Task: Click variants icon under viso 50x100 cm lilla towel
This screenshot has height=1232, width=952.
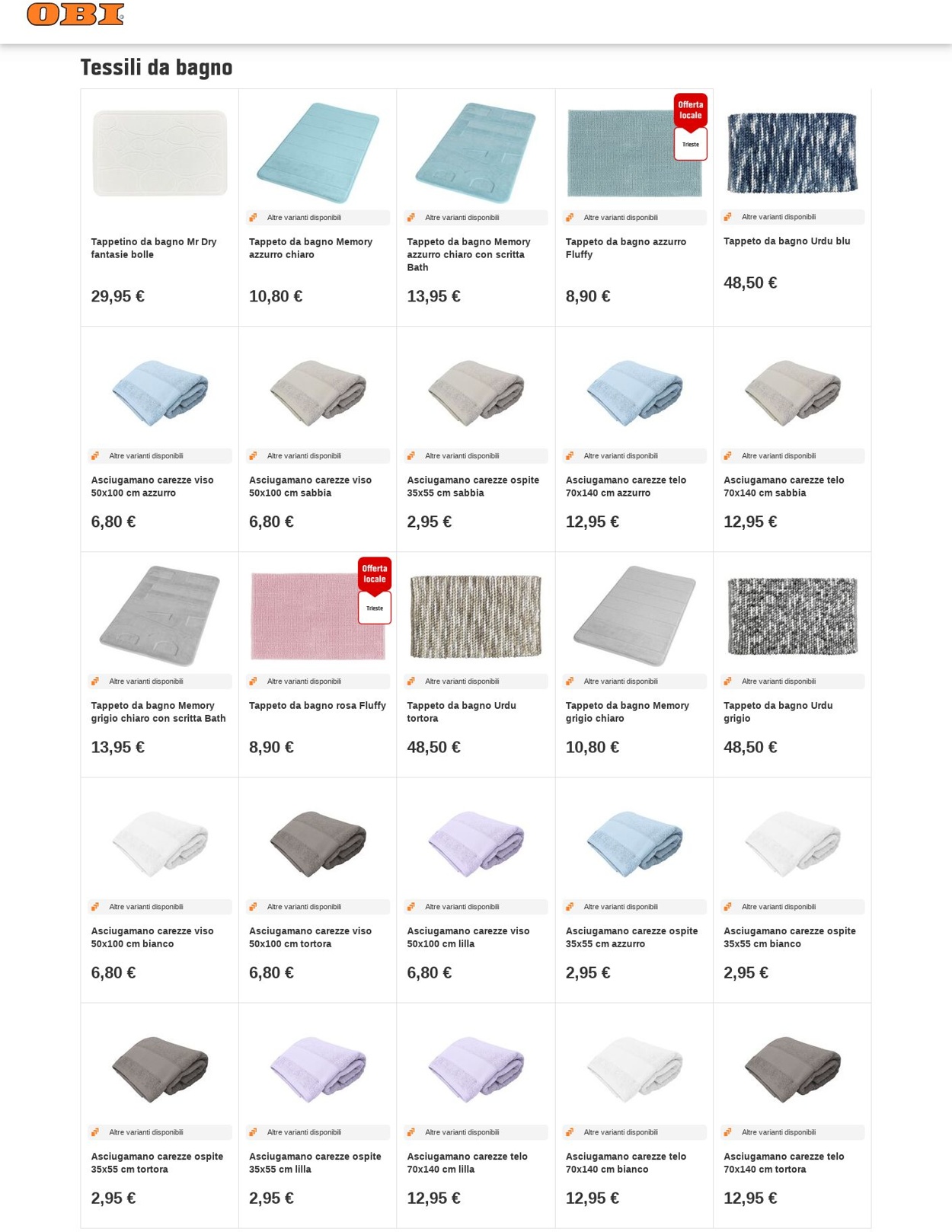Action: click(x=411, y=907)
